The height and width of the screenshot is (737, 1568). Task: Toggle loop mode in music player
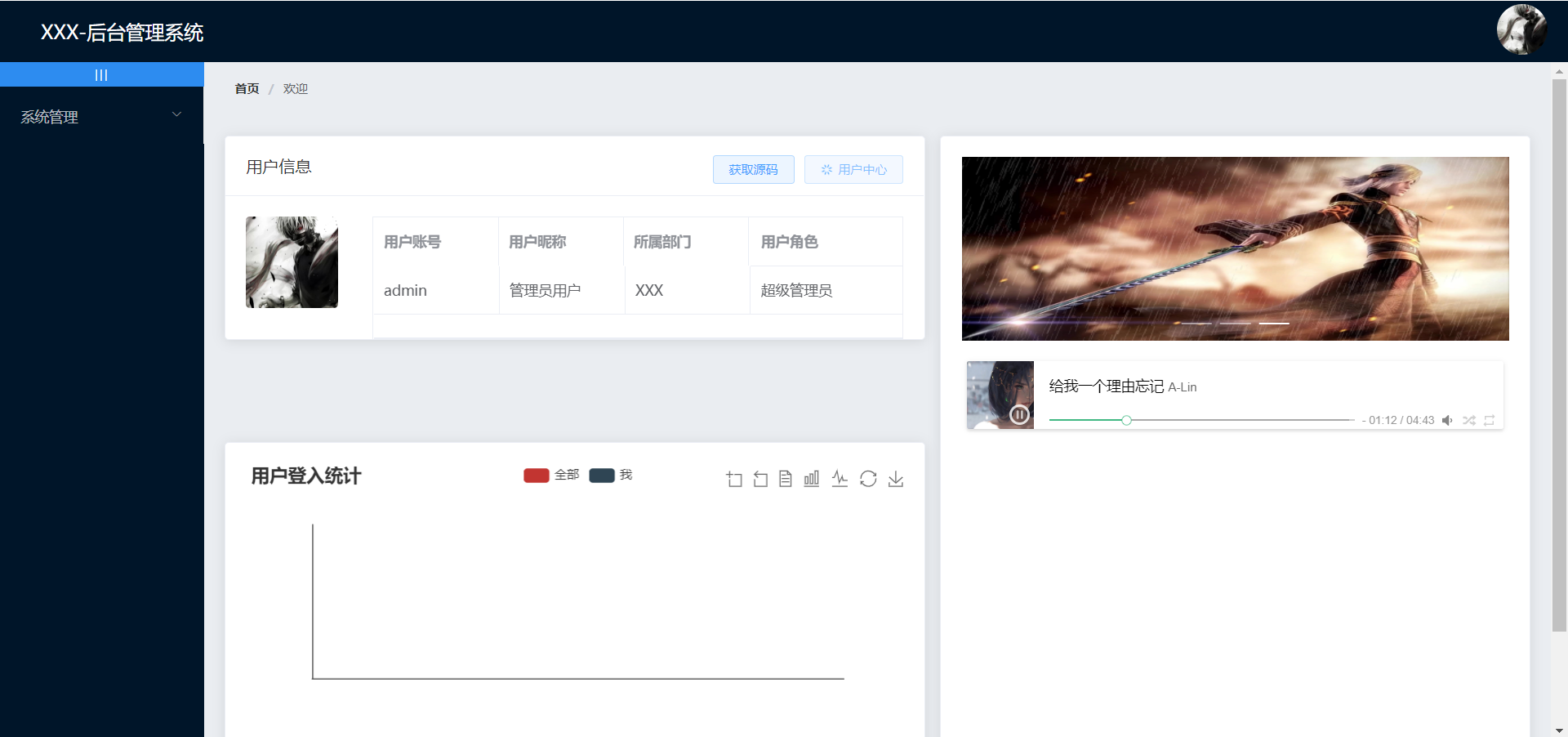tap(1490, 420)
